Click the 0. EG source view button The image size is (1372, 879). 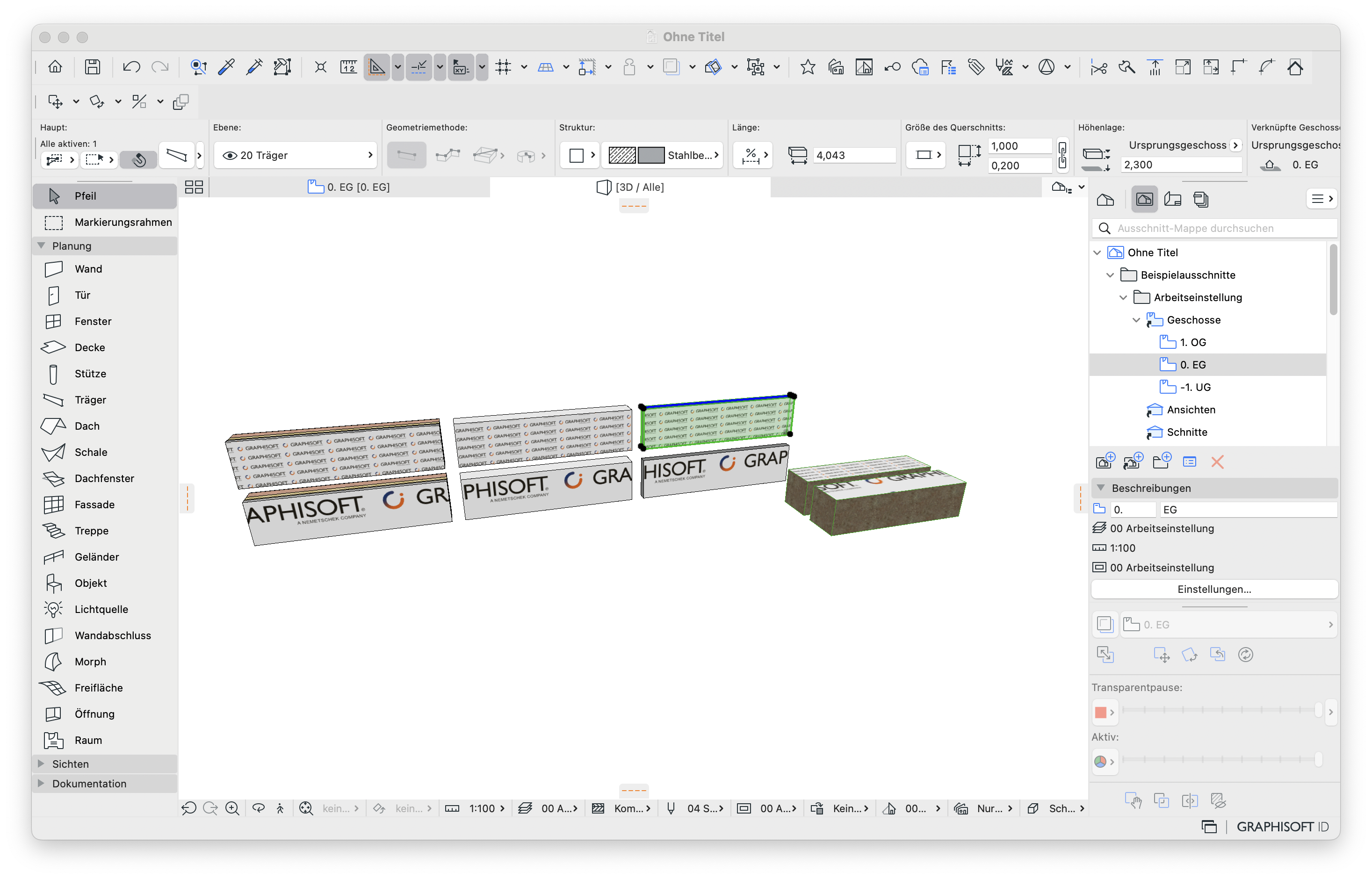1228,625
